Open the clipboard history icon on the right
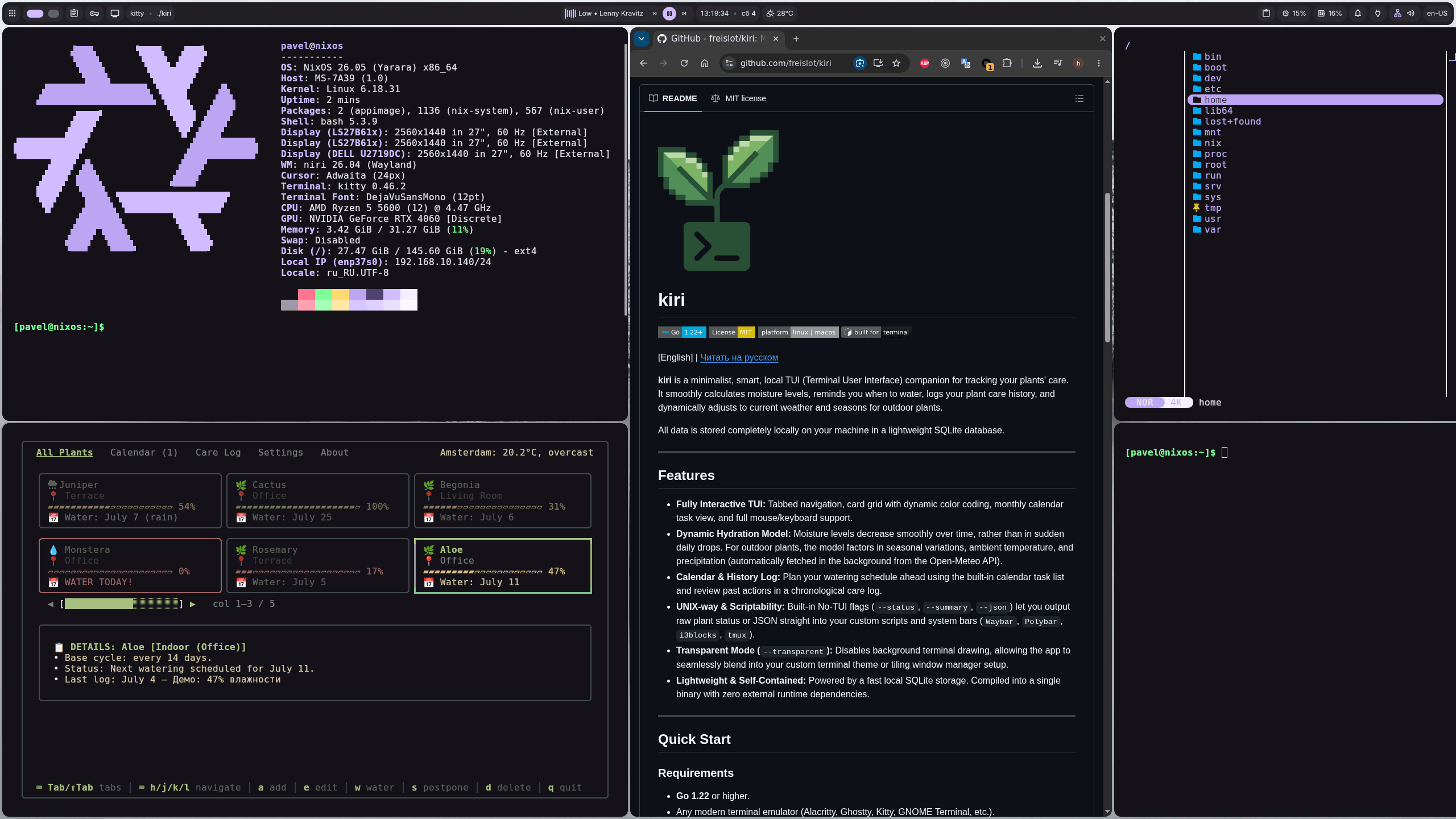Image resolution: width=1456 pixels, height=819 pixels. tap(1266, 13)
